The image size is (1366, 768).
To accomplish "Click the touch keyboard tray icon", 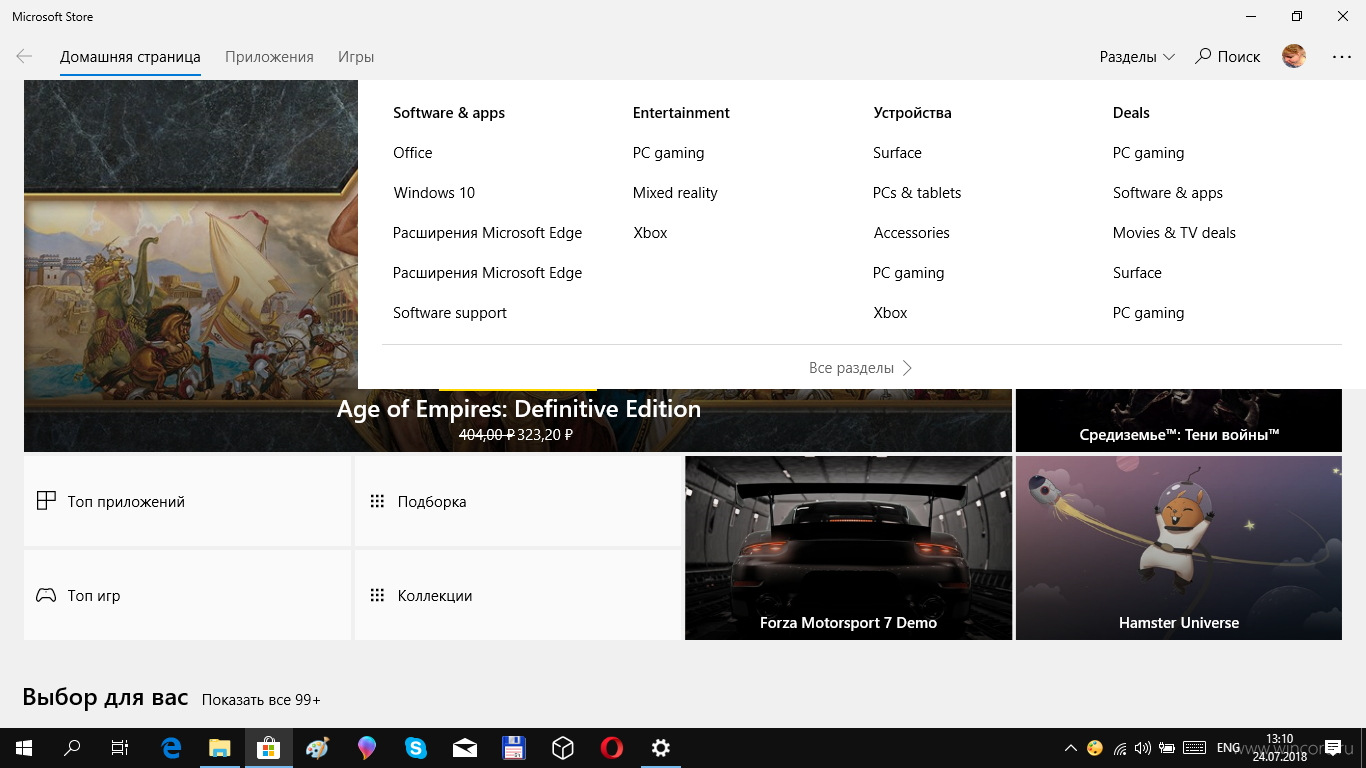I will (x=1193, y=747).
